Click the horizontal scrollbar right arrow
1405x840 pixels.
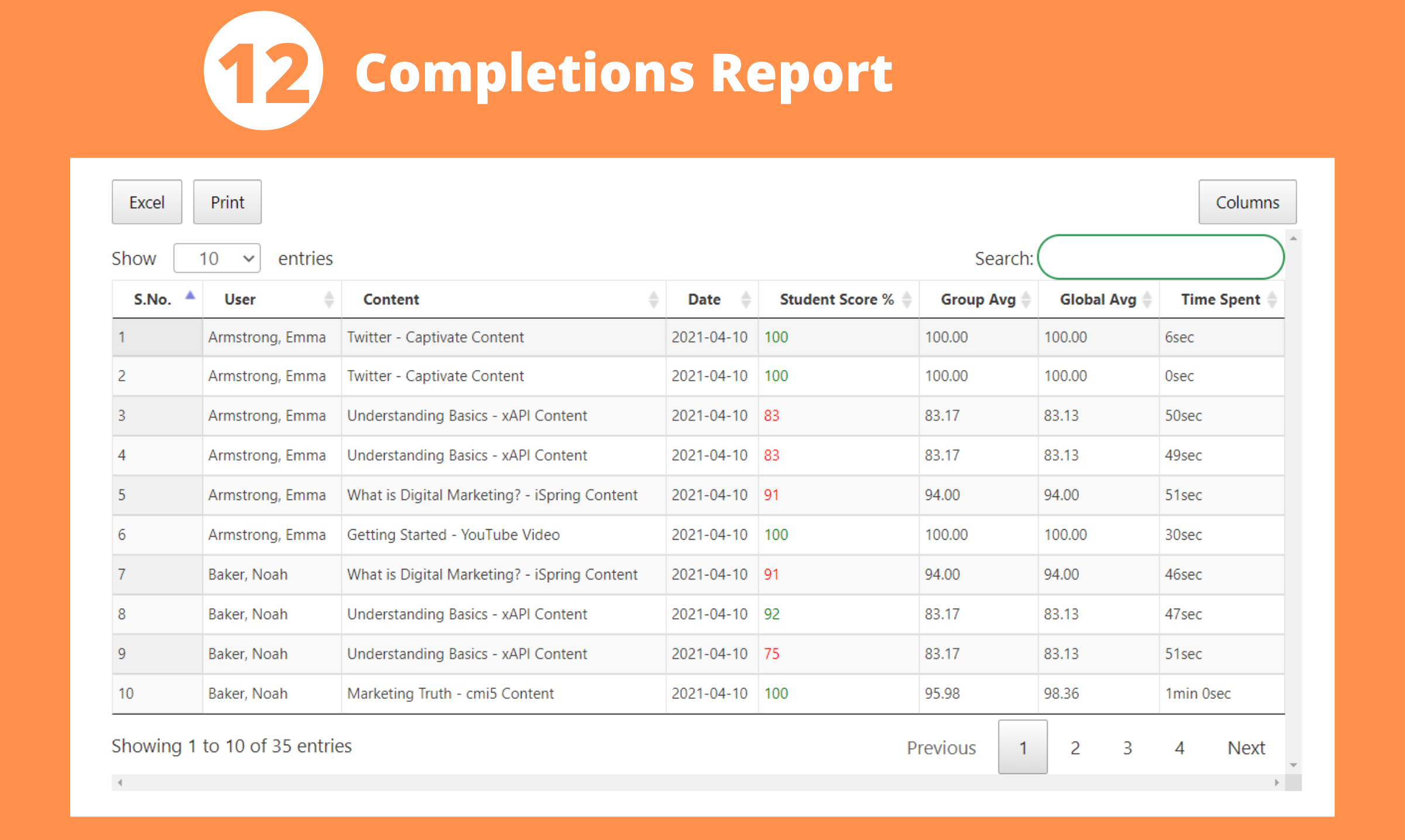click(x=1276, y=783)
